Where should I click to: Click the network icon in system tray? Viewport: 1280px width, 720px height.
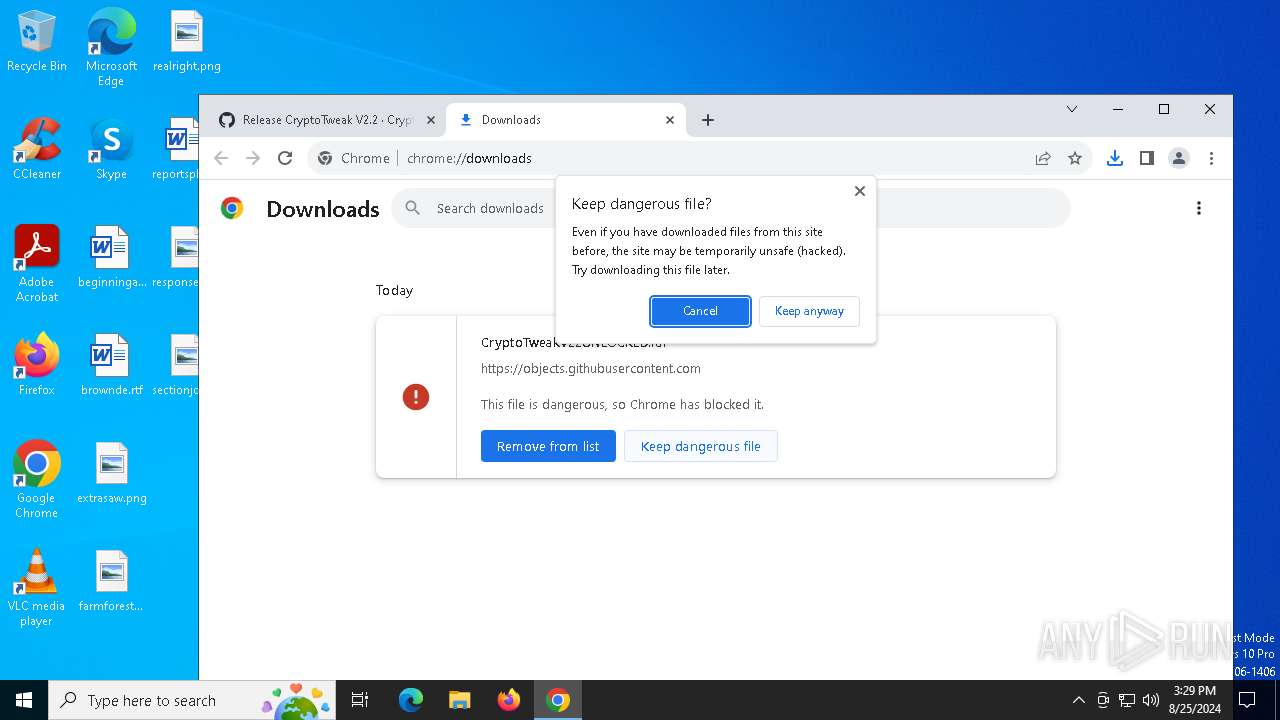point(1127,700)
